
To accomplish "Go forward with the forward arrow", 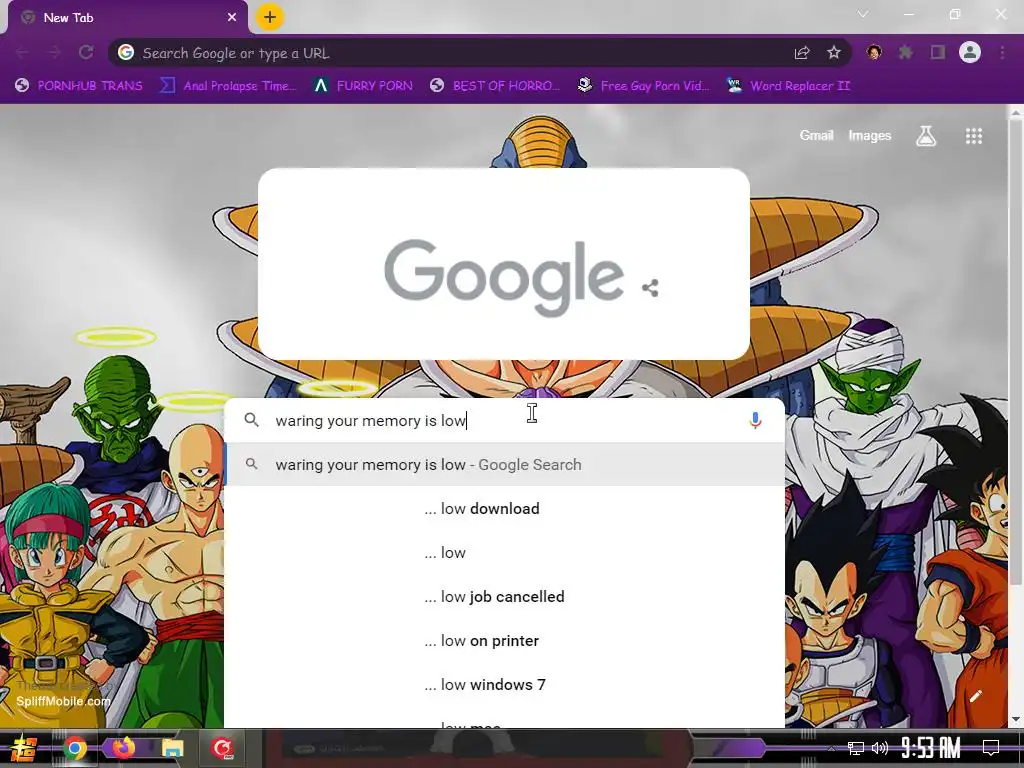I will [54, 53].
